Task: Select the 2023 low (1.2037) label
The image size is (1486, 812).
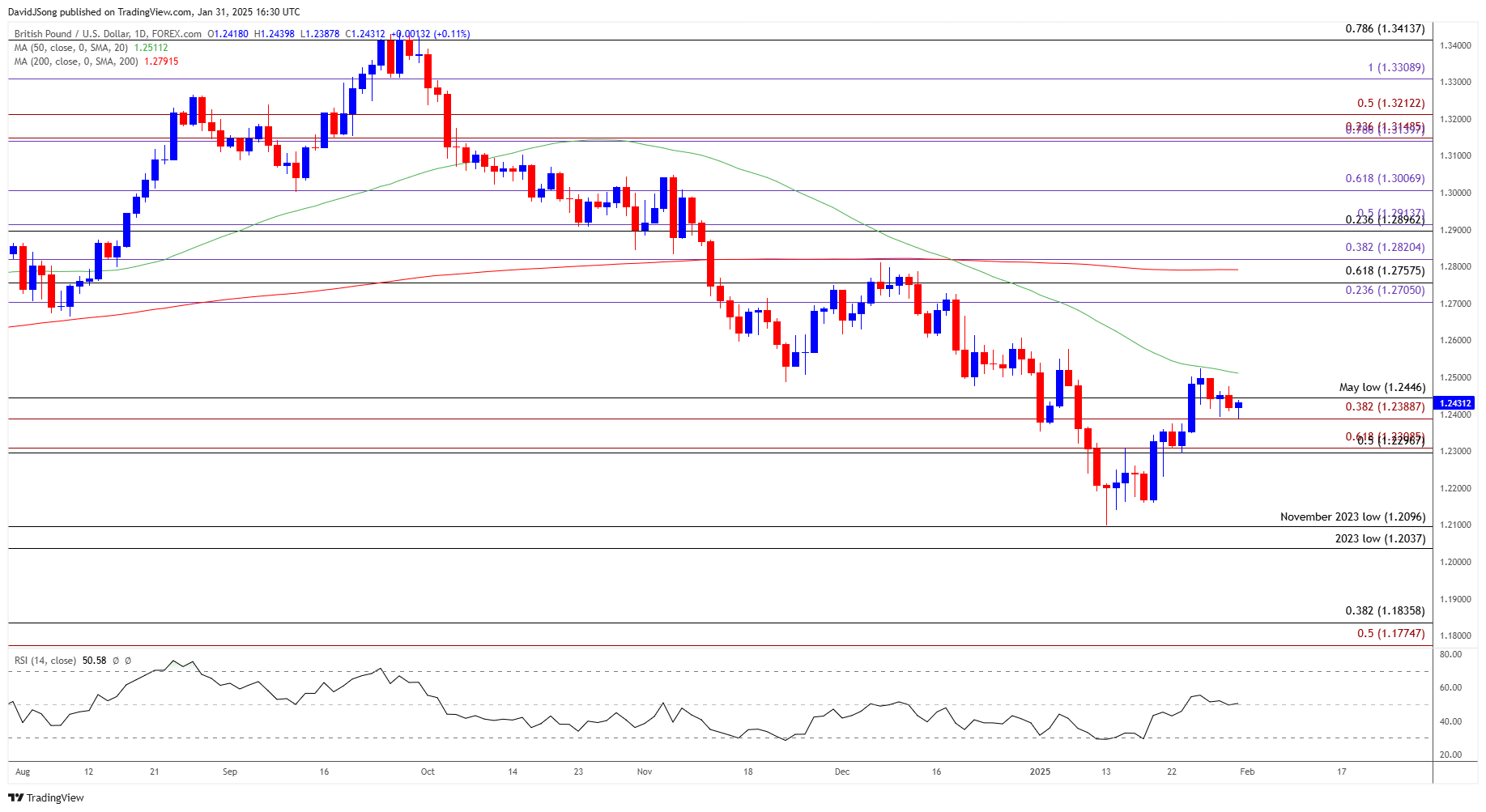Action: (x=1380, y=538)
